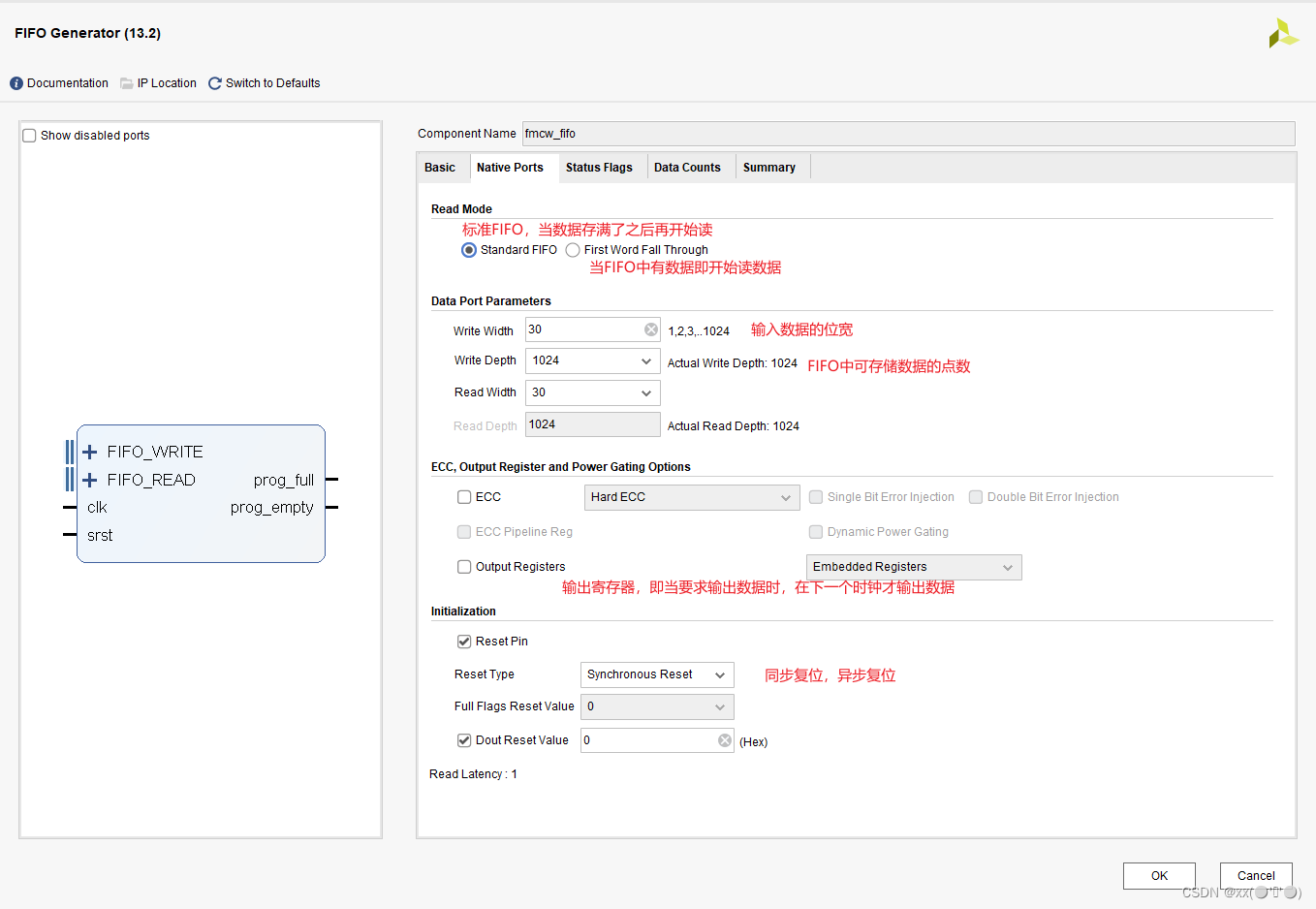Viewport: 1316px width, 909px height.
Task: Uncheck the Dout Reset Value checkbox
Action: 464,740
